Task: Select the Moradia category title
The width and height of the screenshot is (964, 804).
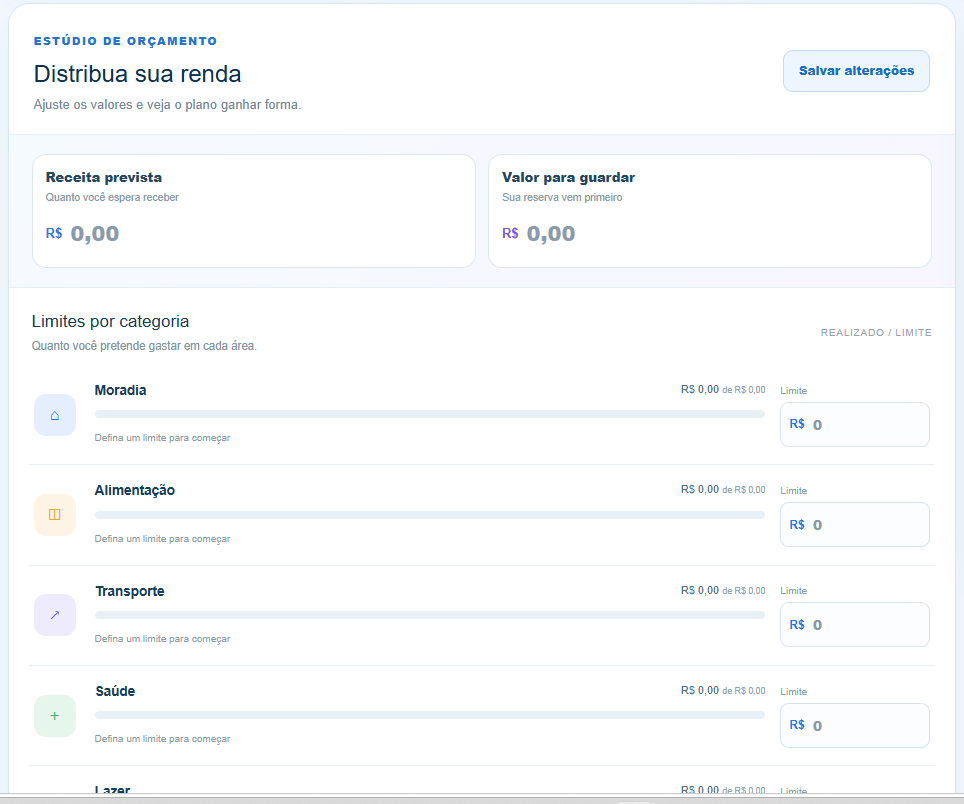Action: [120, 390]
